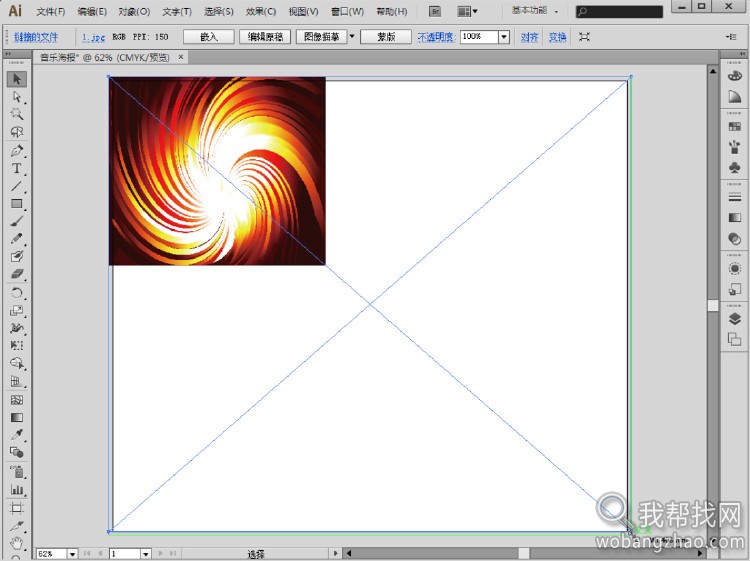
Task: Open the 变换 (Transform) link
Action: (557, 37)
